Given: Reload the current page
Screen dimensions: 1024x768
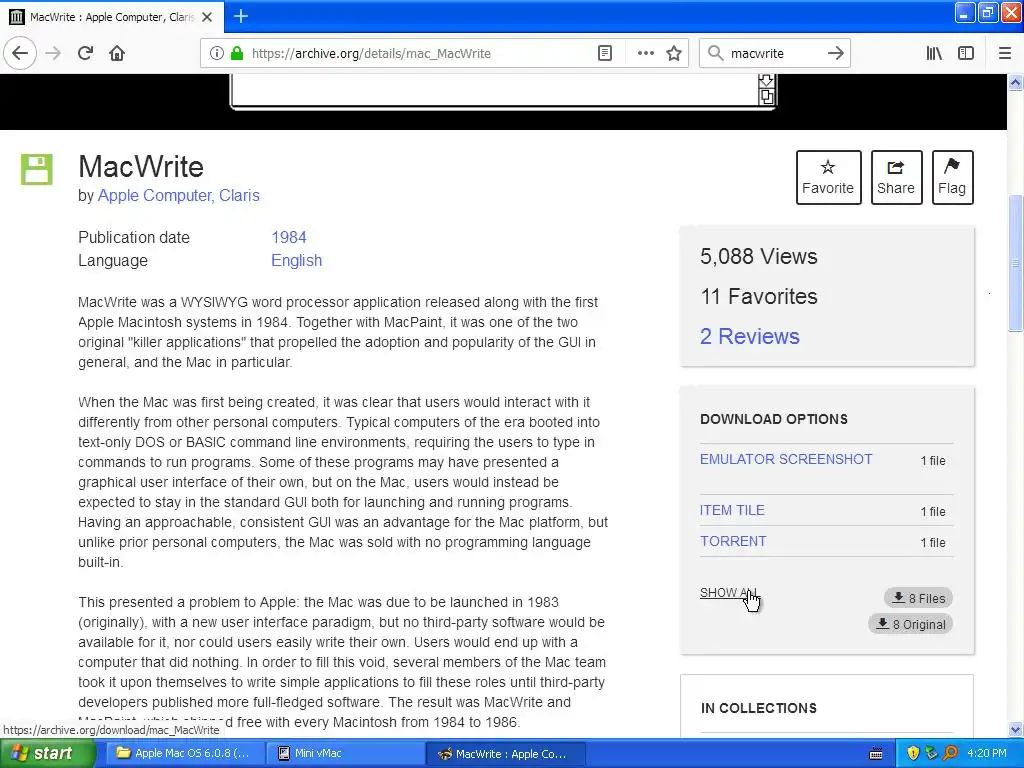Looking at the screenshot, I should 85,54.
